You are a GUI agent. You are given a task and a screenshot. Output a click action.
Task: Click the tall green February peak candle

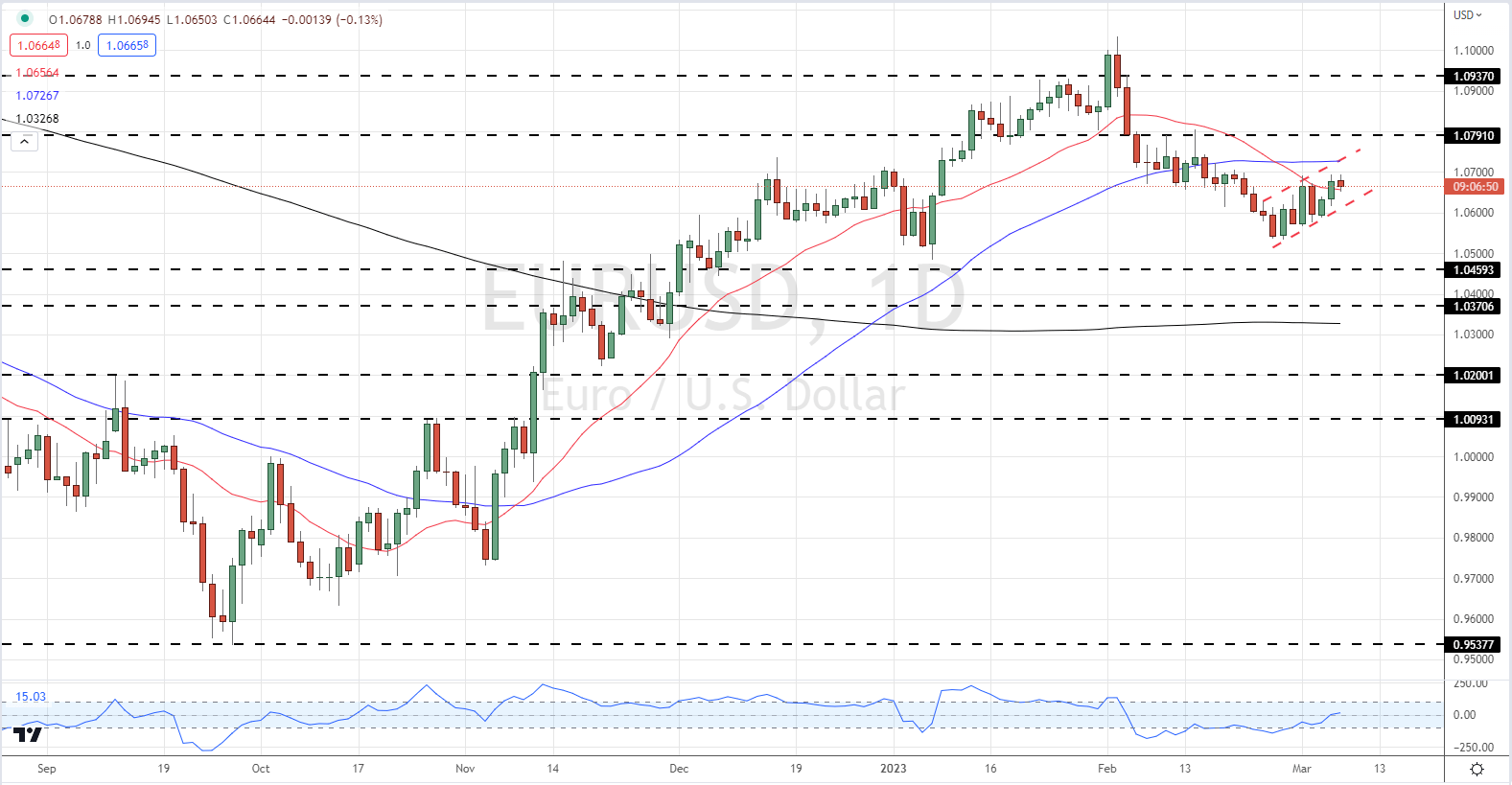point(1108,81)
